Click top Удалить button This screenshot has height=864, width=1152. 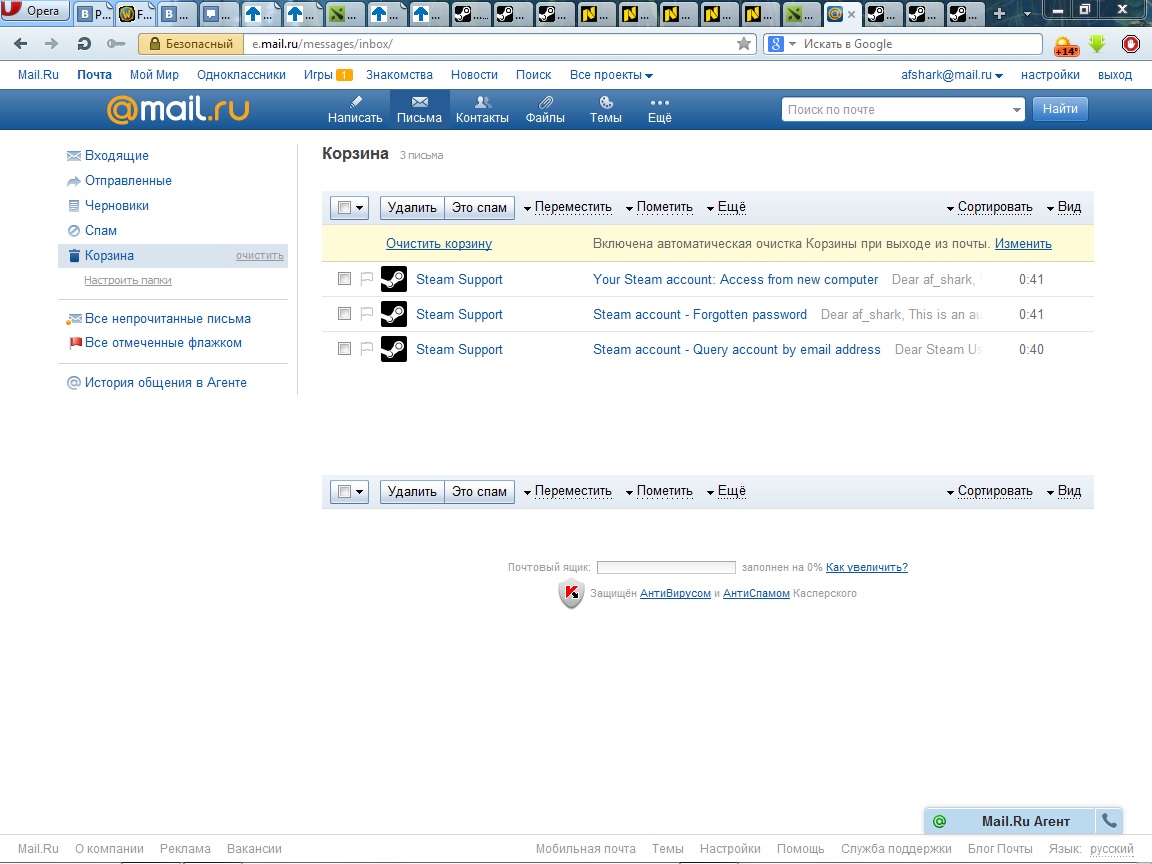tap(412, 208)
